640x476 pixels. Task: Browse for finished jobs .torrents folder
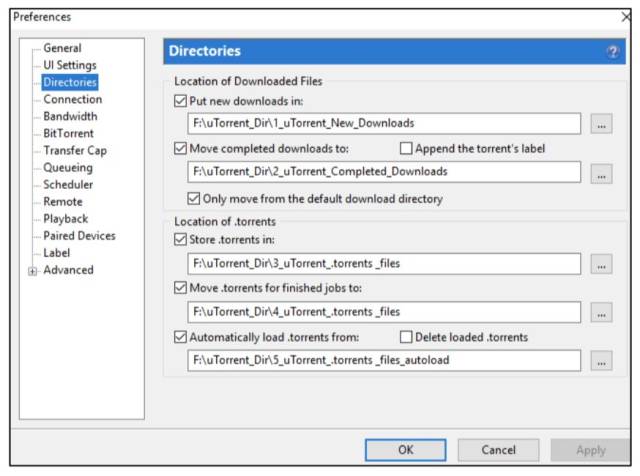(601, 312)
